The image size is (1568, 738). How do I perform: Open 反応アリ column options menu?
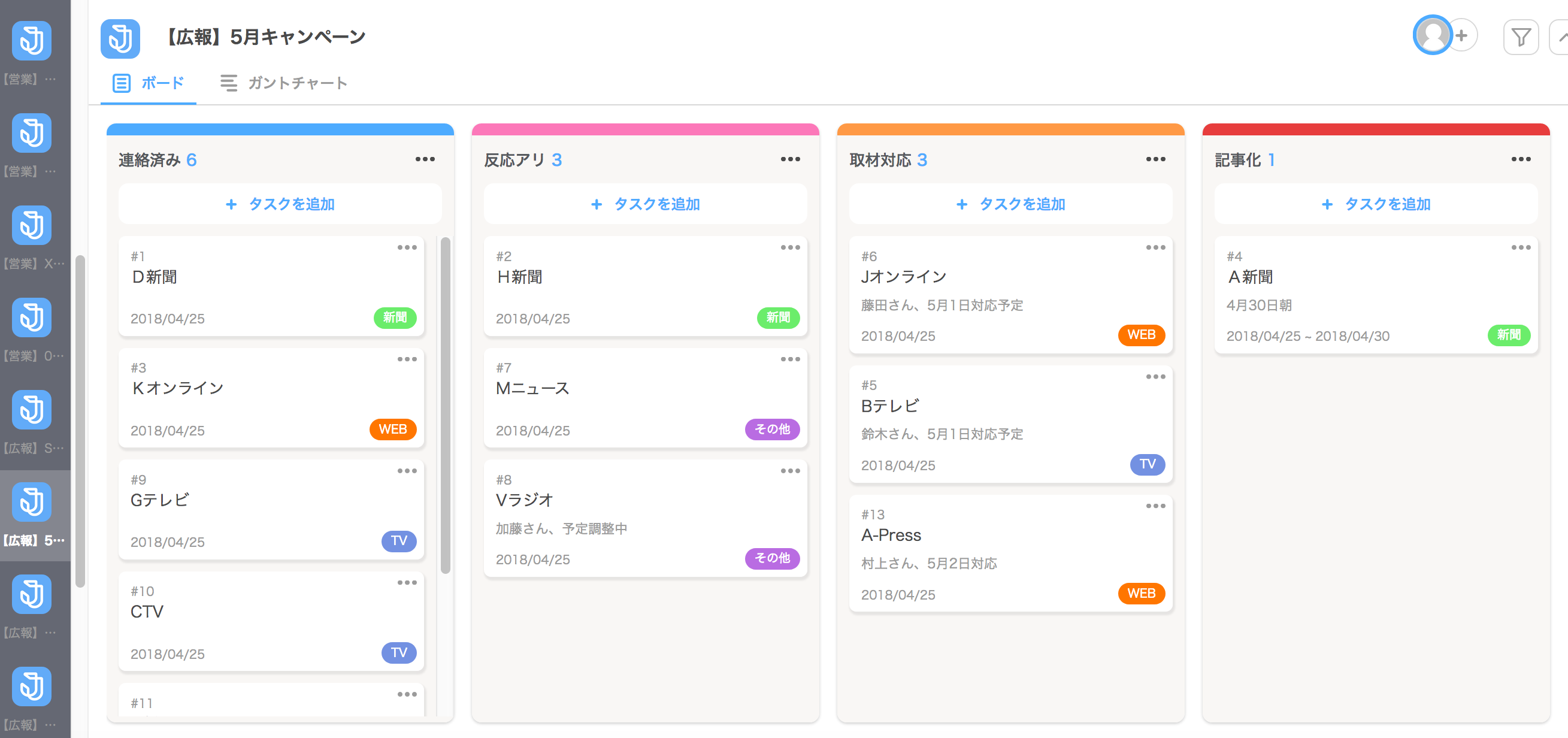pyautogui.click(x=790, y=159)
